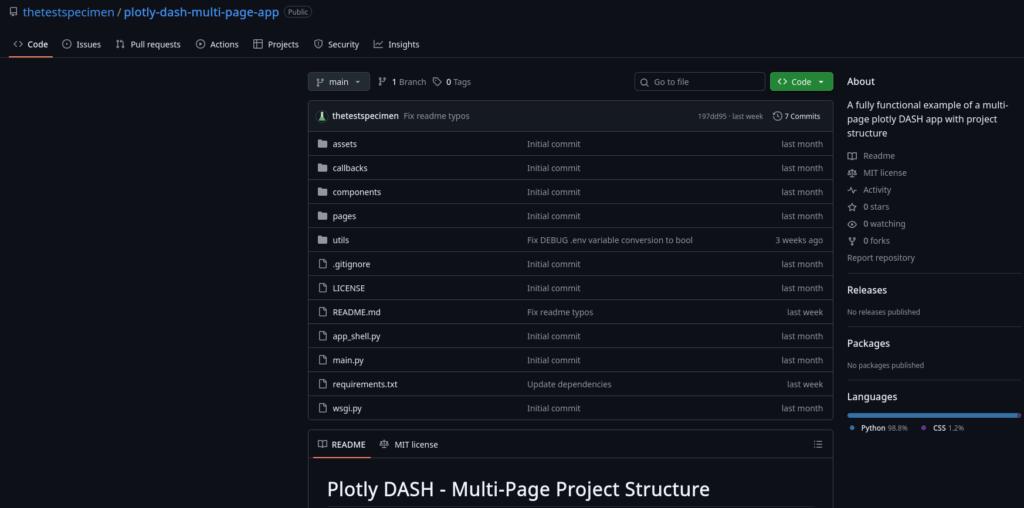1024x508 pixels.
Task: Open the Security tab
Action: 336,44
